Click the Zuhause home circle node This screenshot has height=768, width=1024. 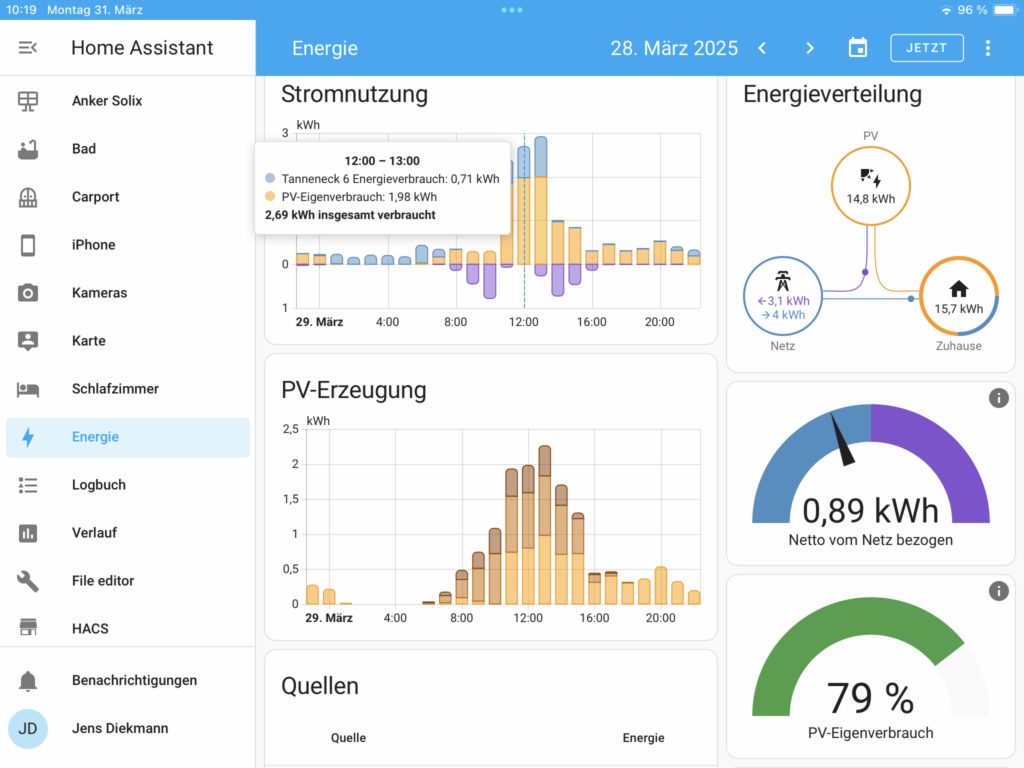[x=958, y=297]
